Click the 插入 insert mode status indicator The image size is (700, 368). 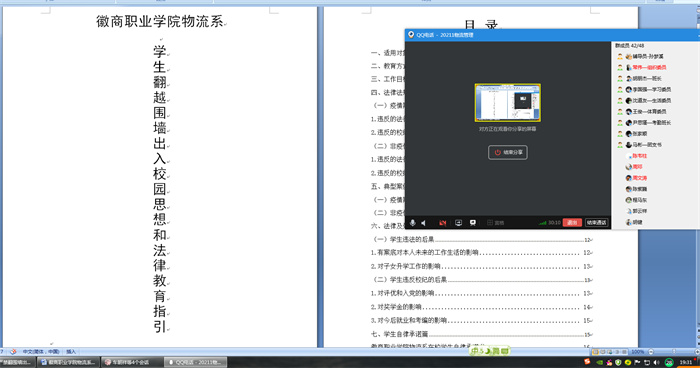tap(71, 351)
